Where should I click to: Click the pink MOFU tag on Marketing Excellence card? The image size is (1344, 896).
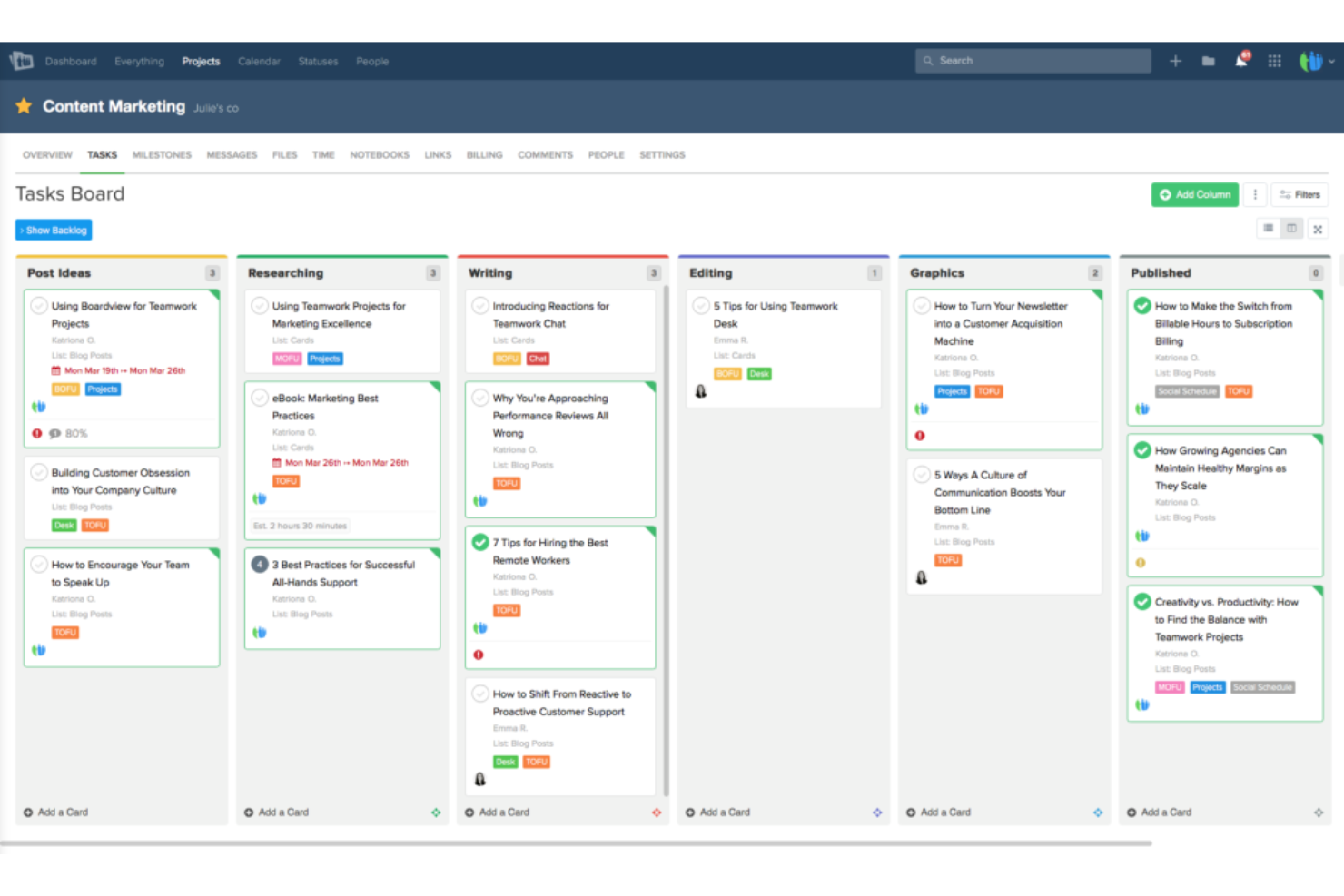[x=287, y=359]
